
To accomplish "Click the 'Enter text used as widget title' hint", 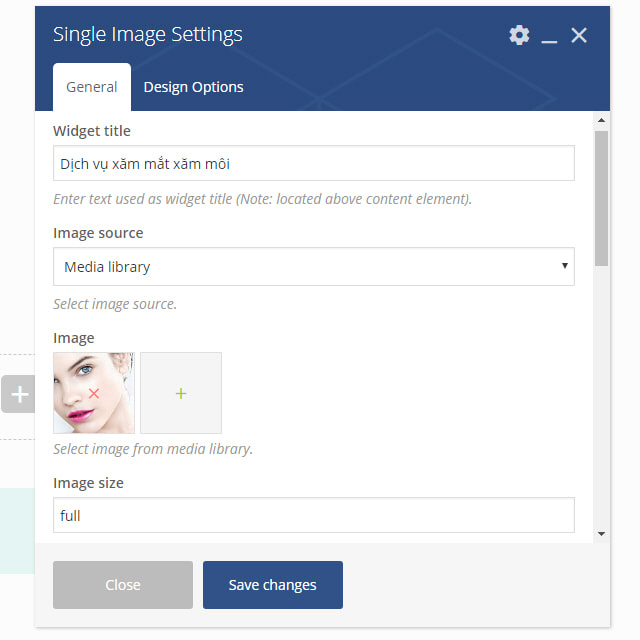I will click(x=262, y=199).
